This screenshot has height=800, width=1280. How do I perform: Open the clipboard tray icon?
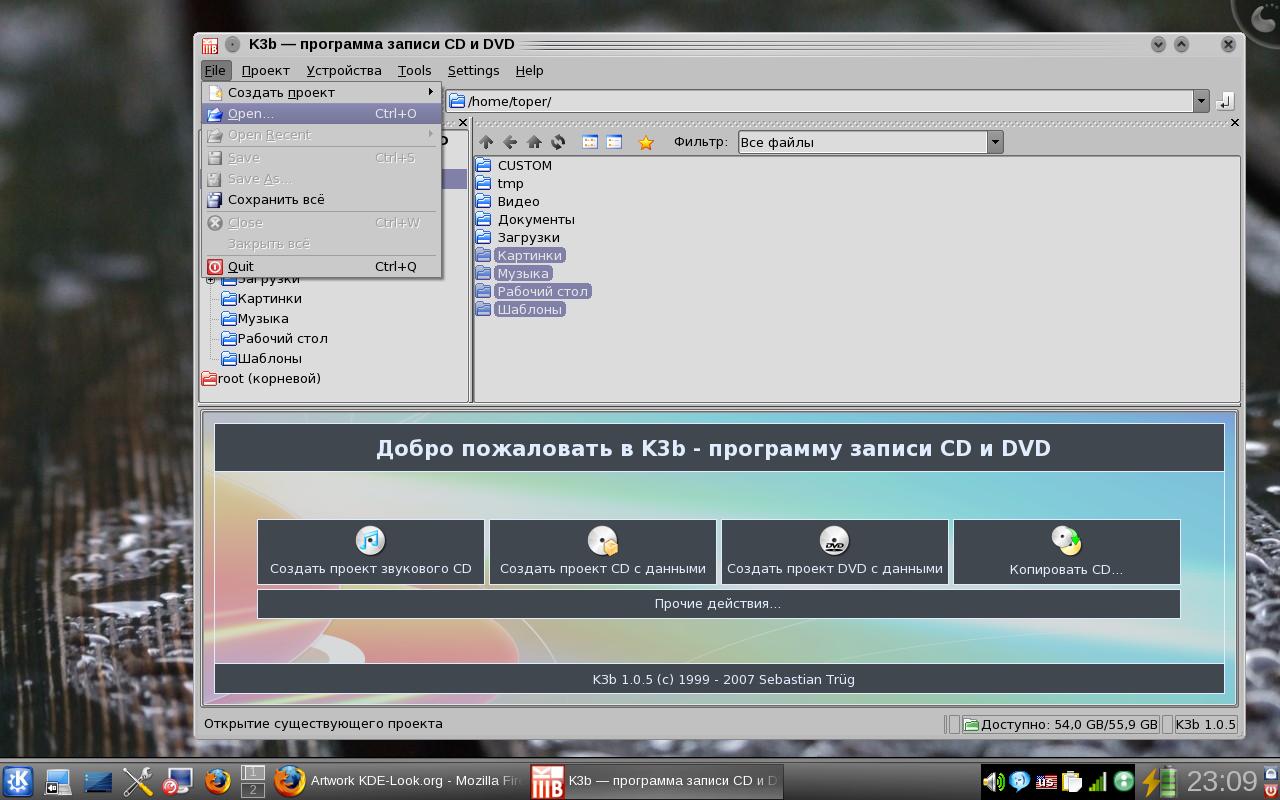click(1072, 782)
